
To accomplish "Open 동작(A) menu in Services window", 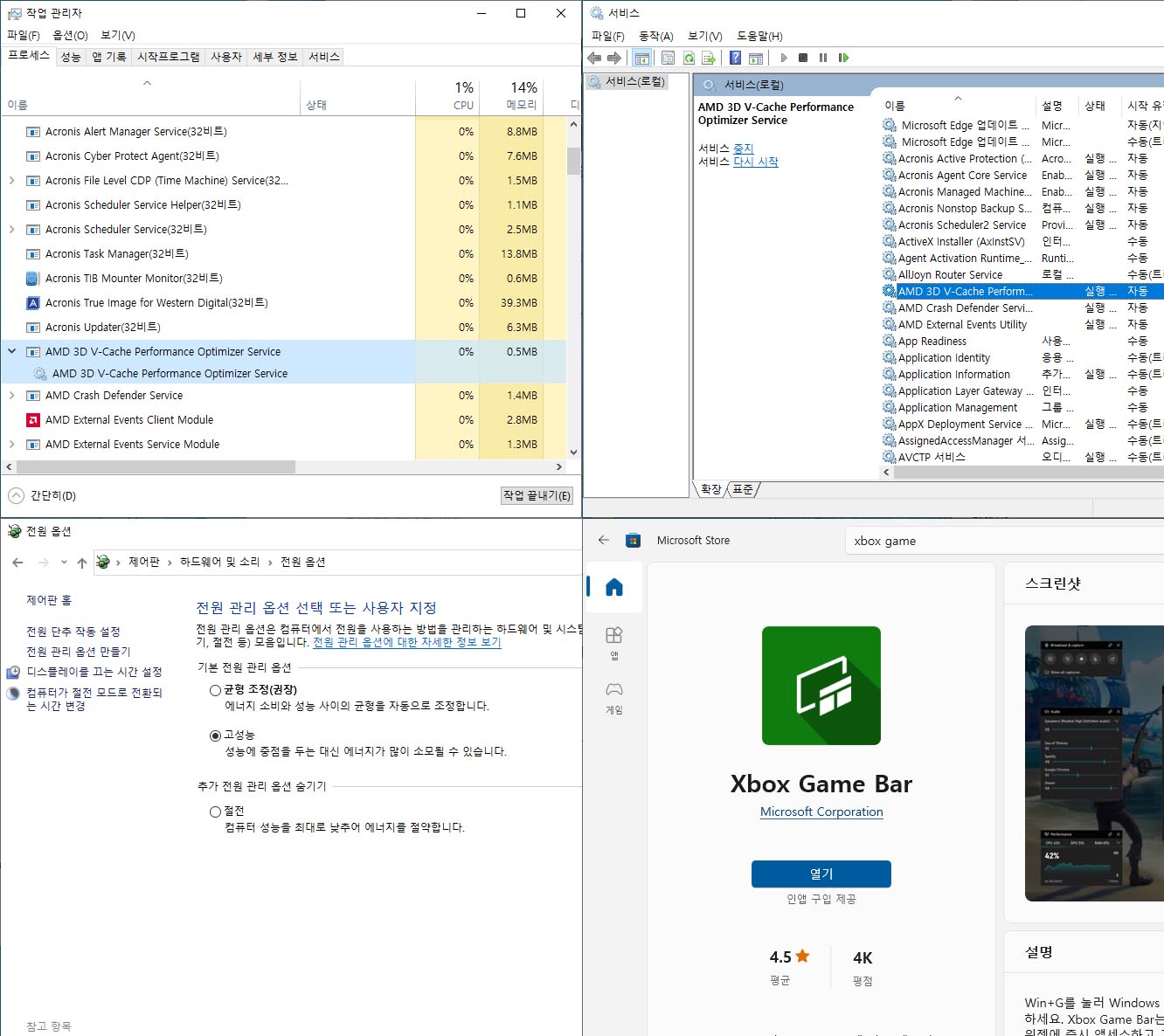I will [x=656, y=36].
